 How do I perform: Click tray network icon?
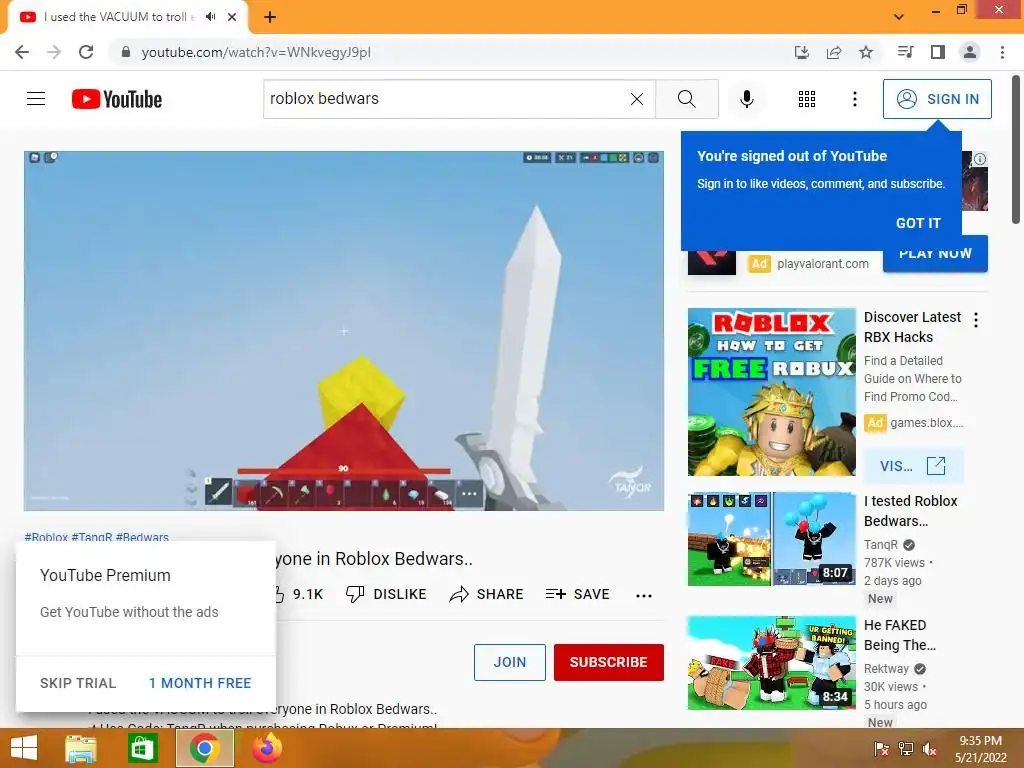[x=906, y=749]
